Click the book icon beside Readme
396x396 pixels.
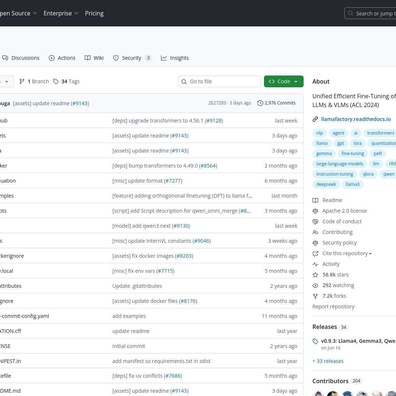[x=315, y=200]
